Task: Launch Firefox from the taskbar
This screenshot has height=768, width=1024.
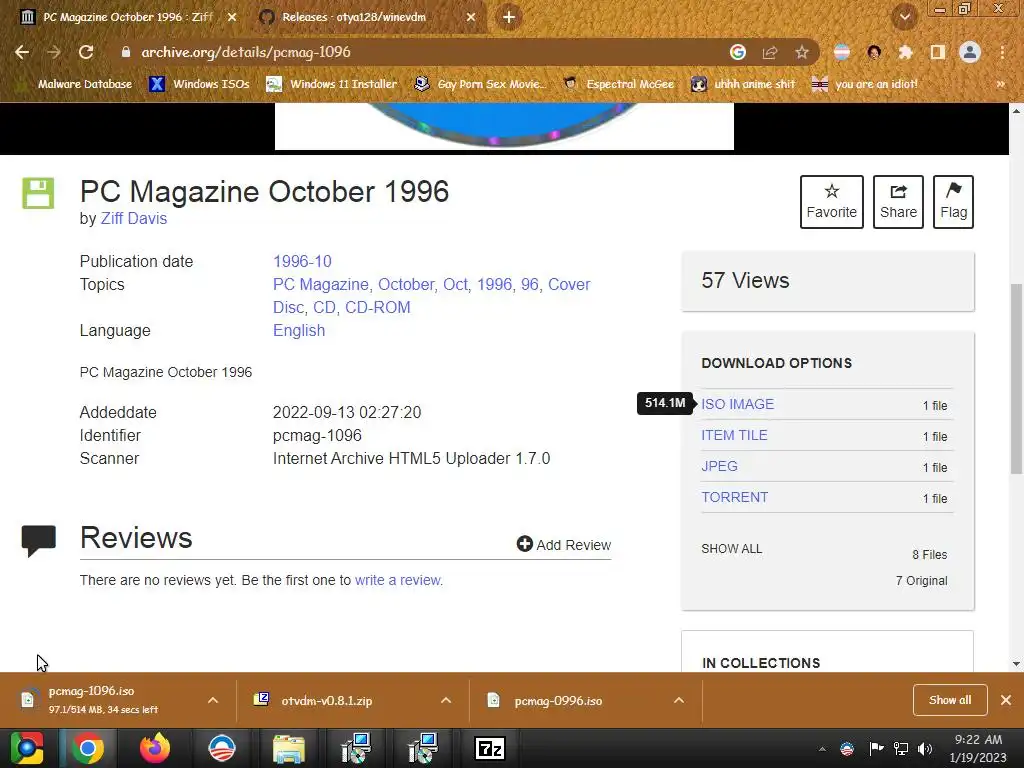Action: (155, 748)
